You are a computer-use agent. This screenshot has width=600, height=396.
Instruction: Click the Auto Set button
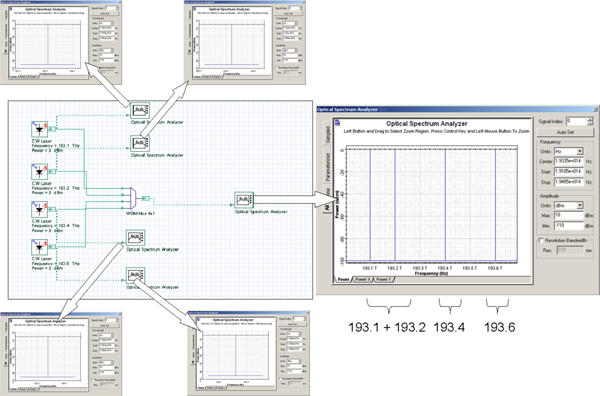coord(565,132)
